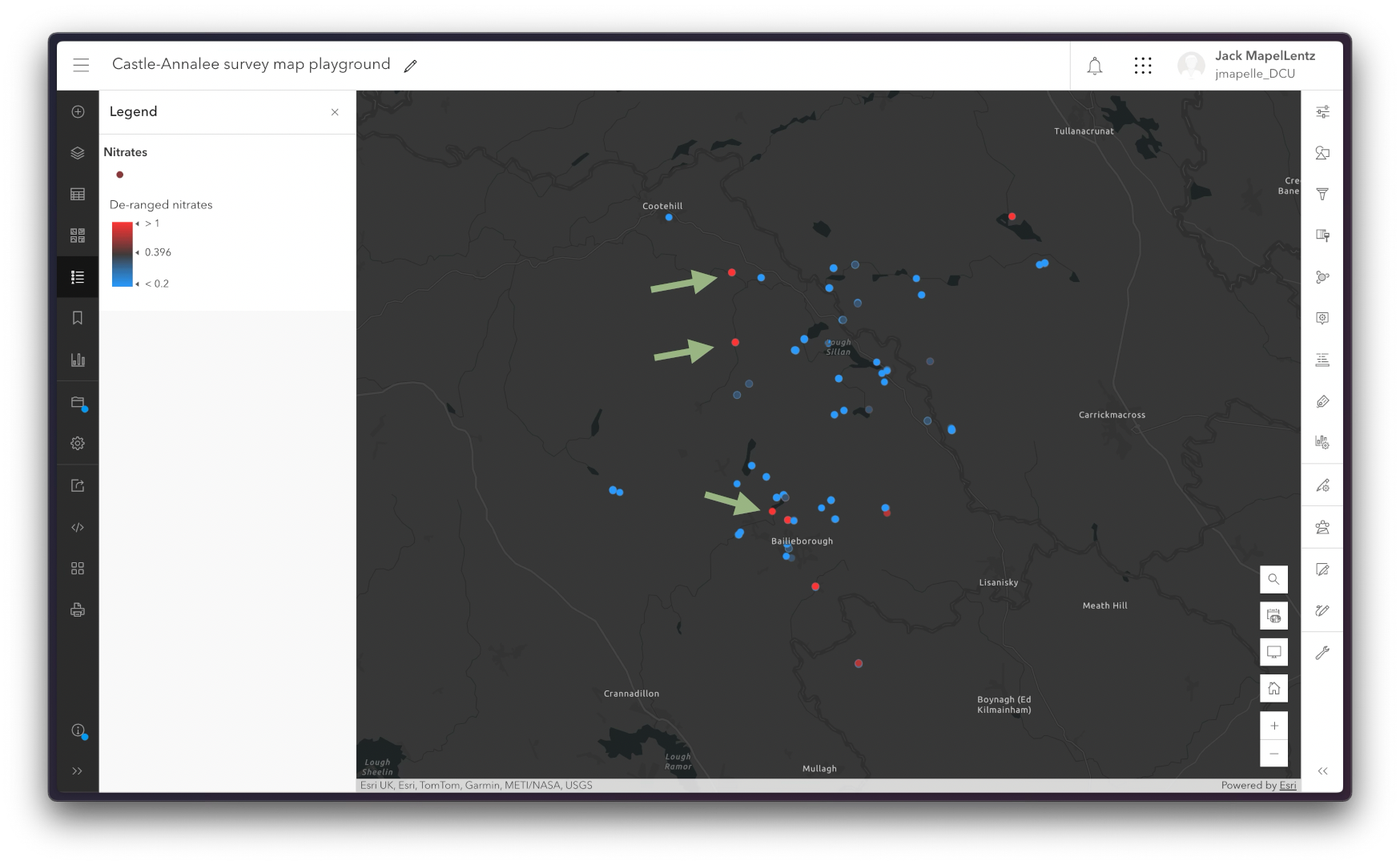Open the app launcher grid
1400x865 pixels.
[x=1143, y=66]
